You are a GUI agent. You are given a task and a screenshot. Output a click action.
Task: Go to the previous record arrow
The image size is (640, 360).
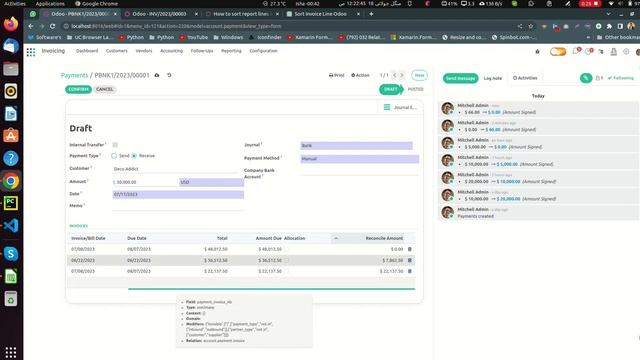click(x=394, y=75)
